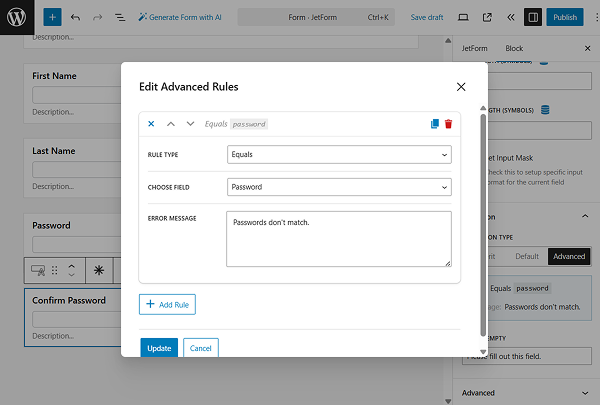Move the rule up with chevron
This screenshot has width=600, height=405.
click(x=171, y=124)
